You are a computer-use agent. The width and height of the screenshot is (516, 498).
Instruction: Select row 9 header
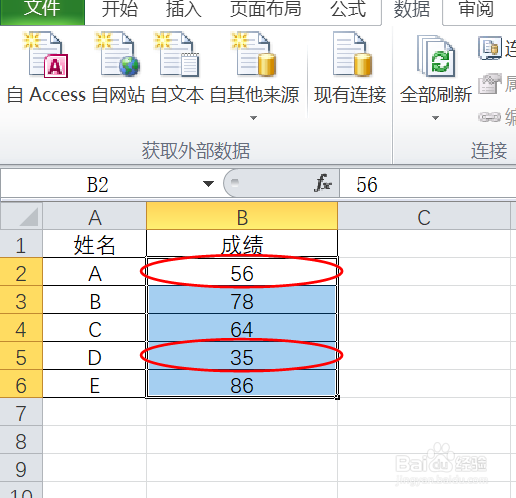[21, 469]
